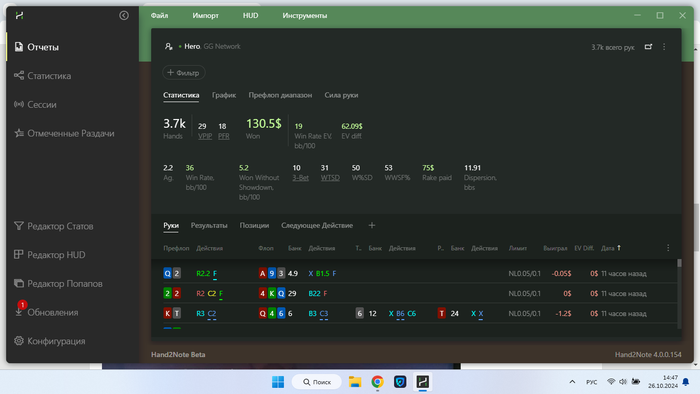
Task: Open the Инструменты menu
Action: pyautogui.click(x=304, y=16)
